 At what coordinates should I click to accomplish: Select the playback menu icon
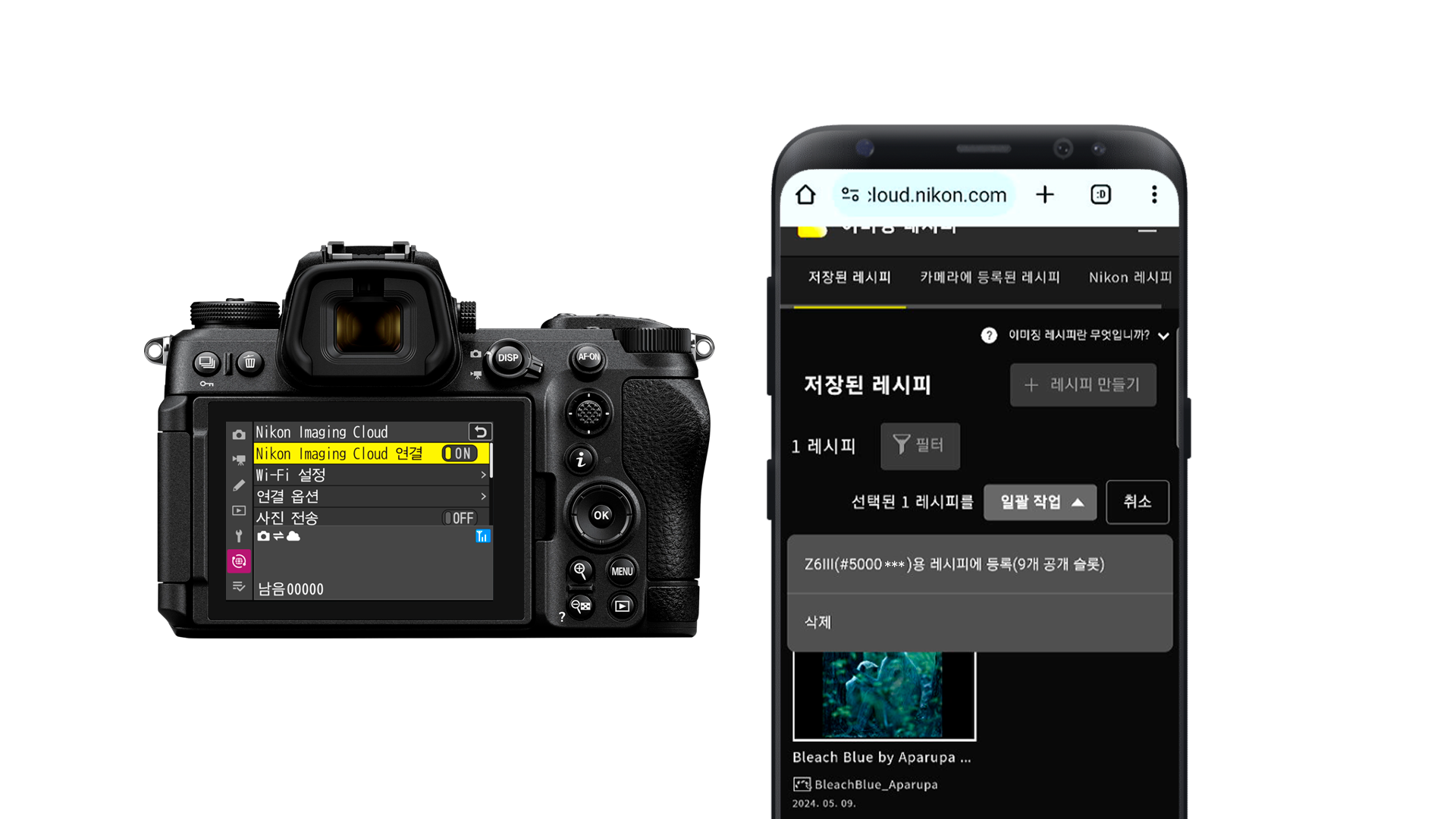tap(239, 510)
